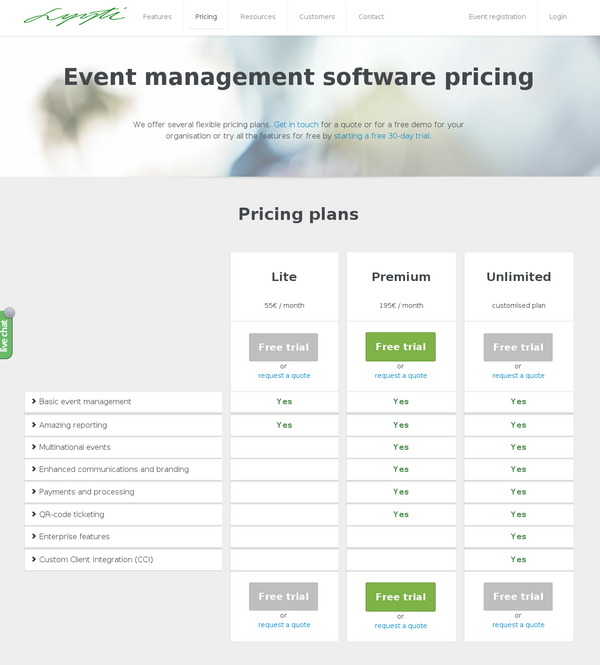Request a quote under top Premium plan
Screen dimensions: 600x665
(x=400, y=376)
